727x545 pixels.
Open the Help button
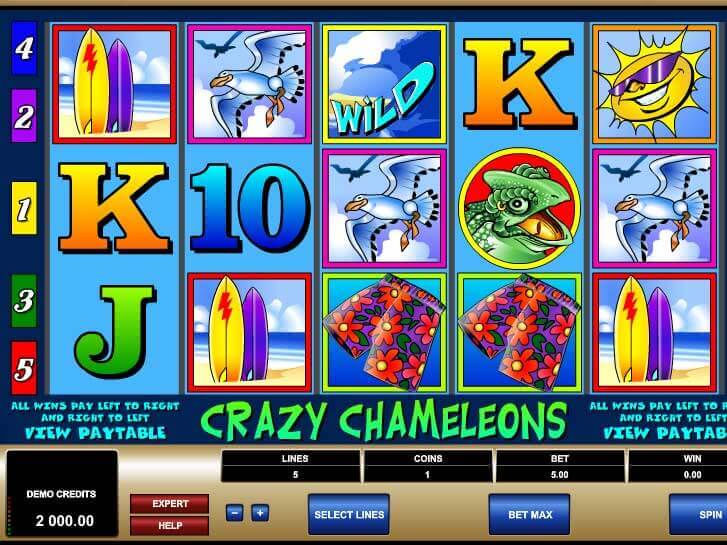tap(170, 526)
